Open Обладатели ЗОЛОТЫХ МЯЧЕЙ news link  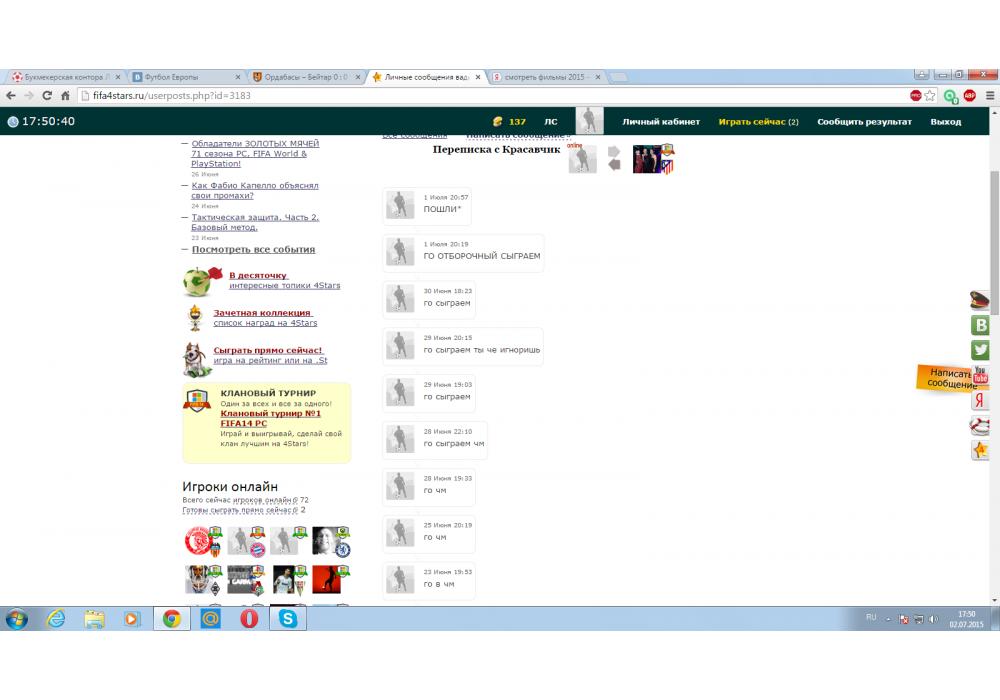[255, 154]
